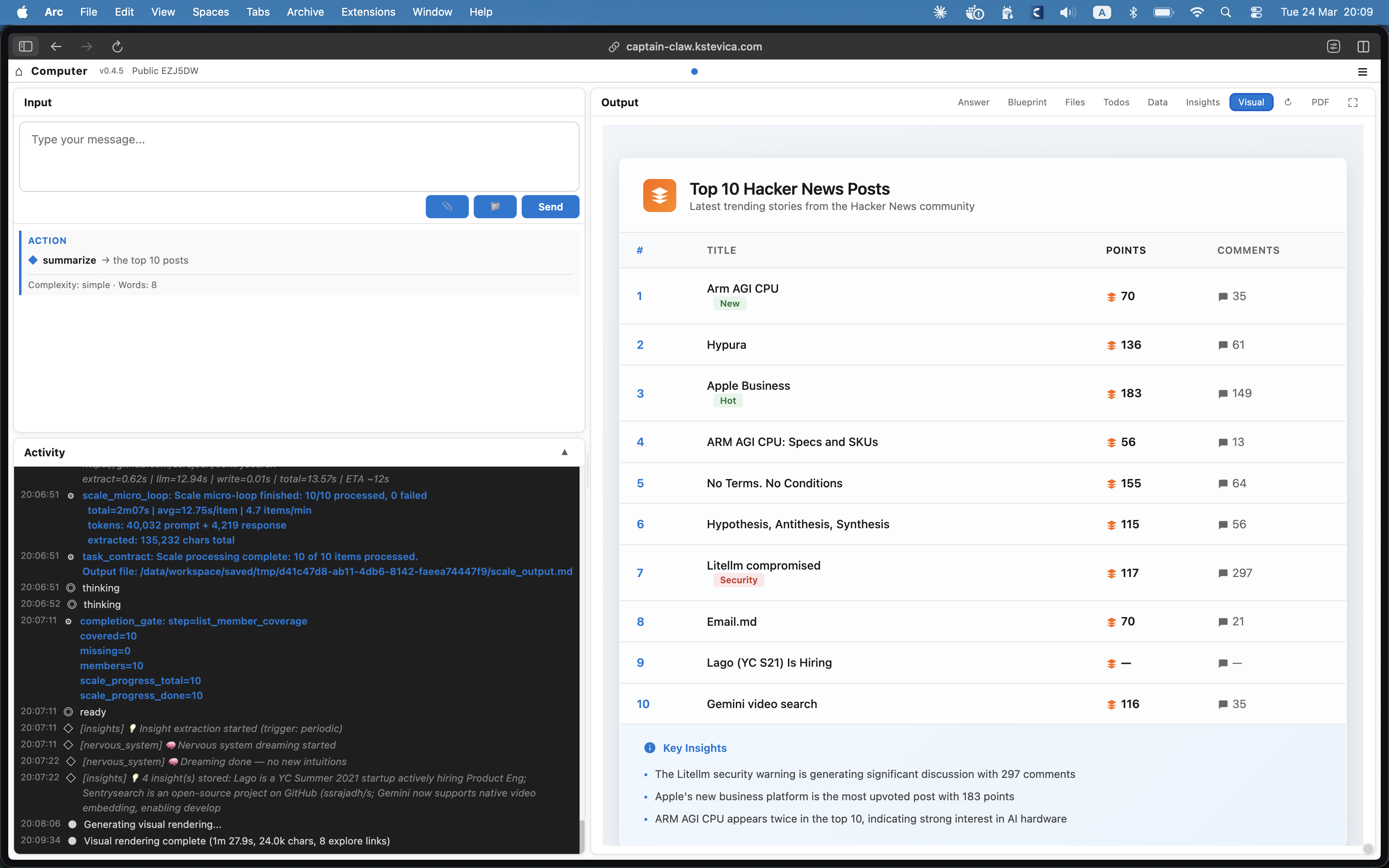Click the Arm AGI CPU post title

click(743, 289)
